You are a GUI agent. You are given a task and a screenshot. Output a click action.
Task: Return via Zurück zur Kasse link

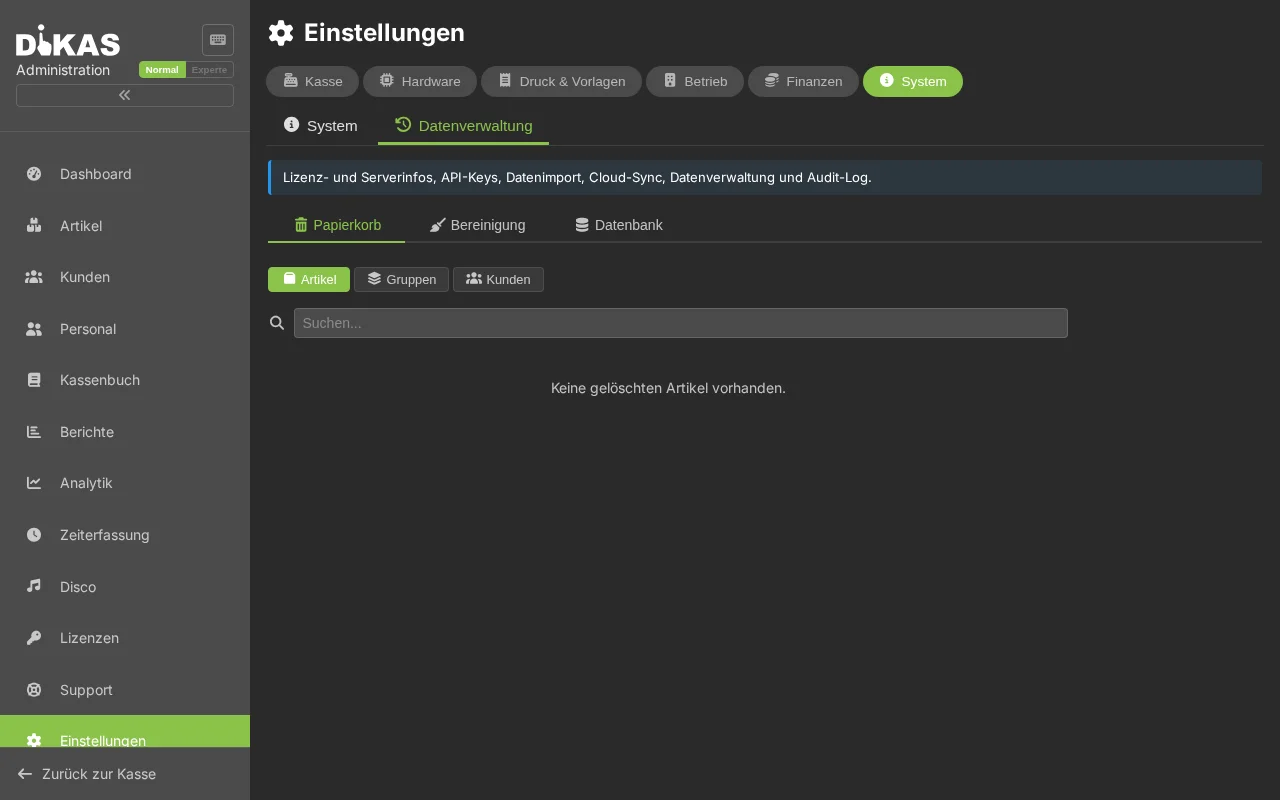pos(99,774)
